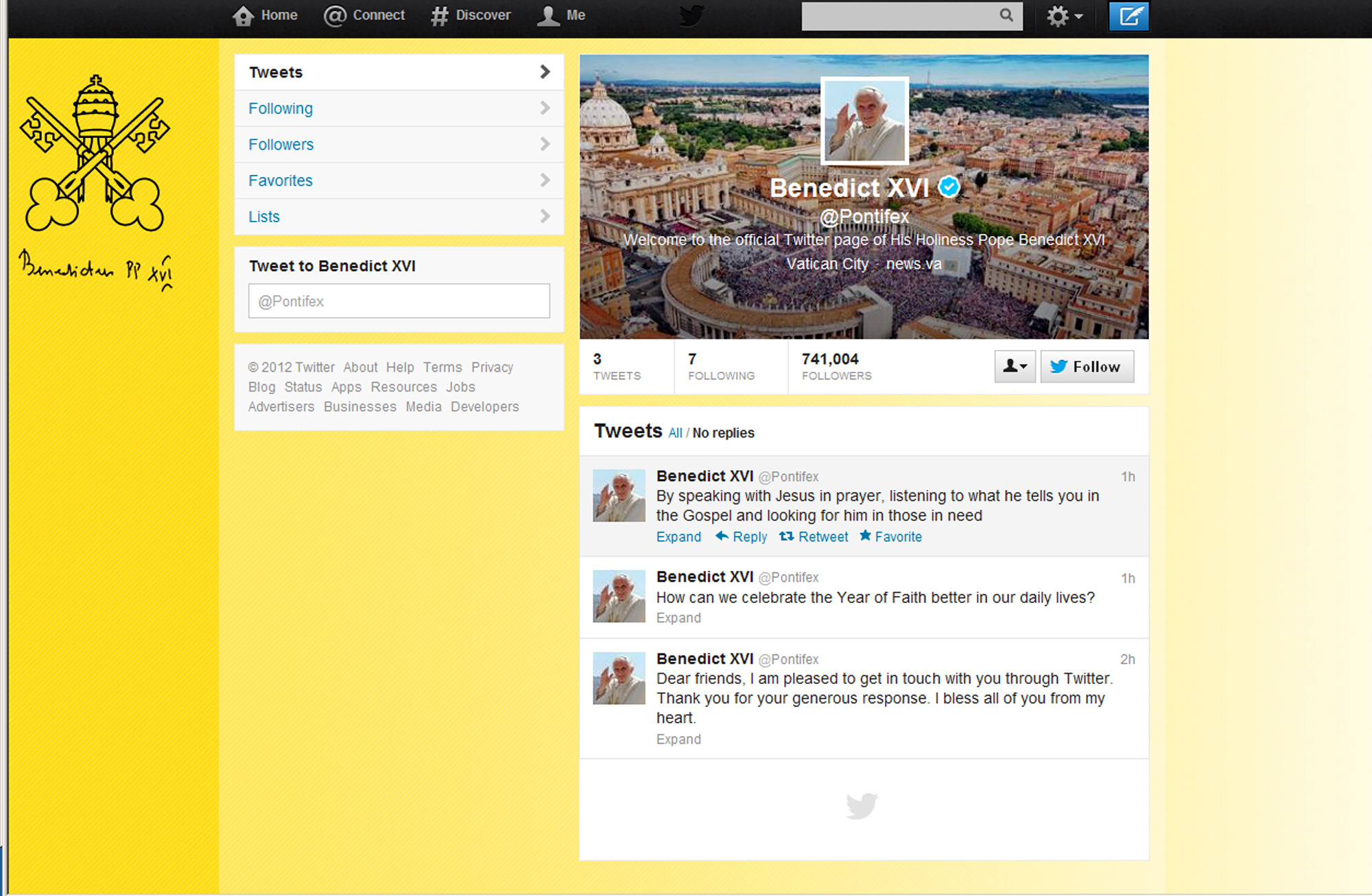Open the settings gear menu
Screen dimensions: 1372x896
[1064, 16]
